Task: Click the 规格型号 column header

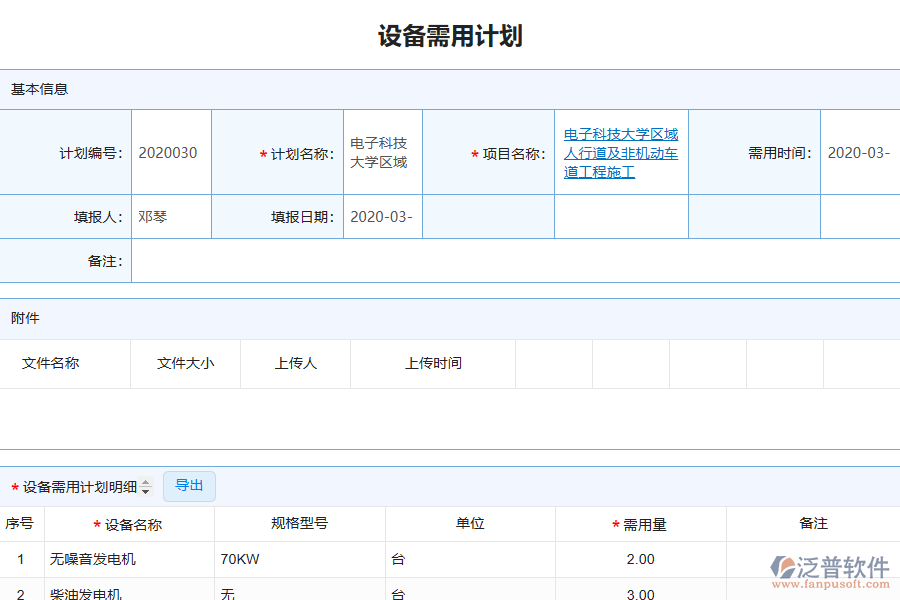Action: coord(299,523)
